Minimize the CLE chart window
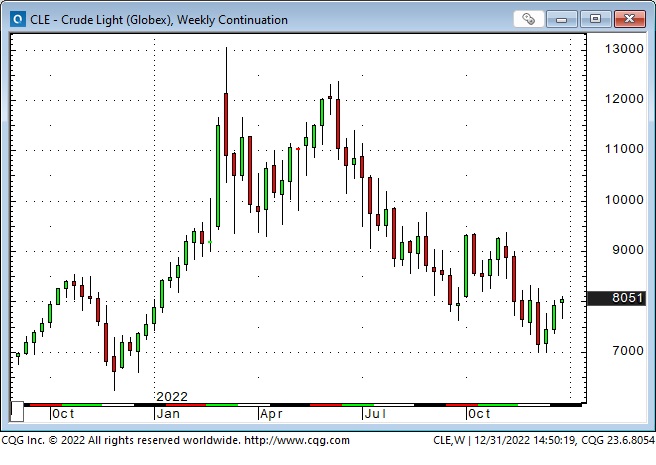Image resolution: width=656 pixels, height=465 pixels. coord(561,19)
